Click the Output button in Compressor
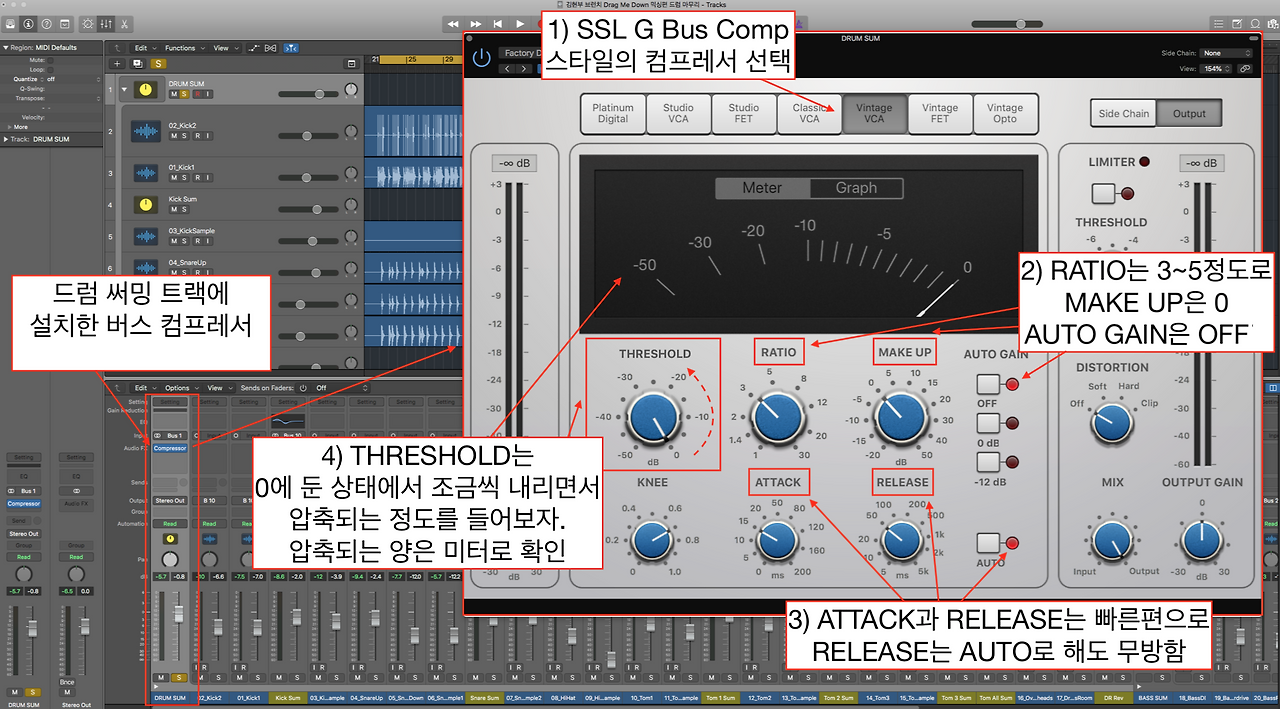 1189,113
